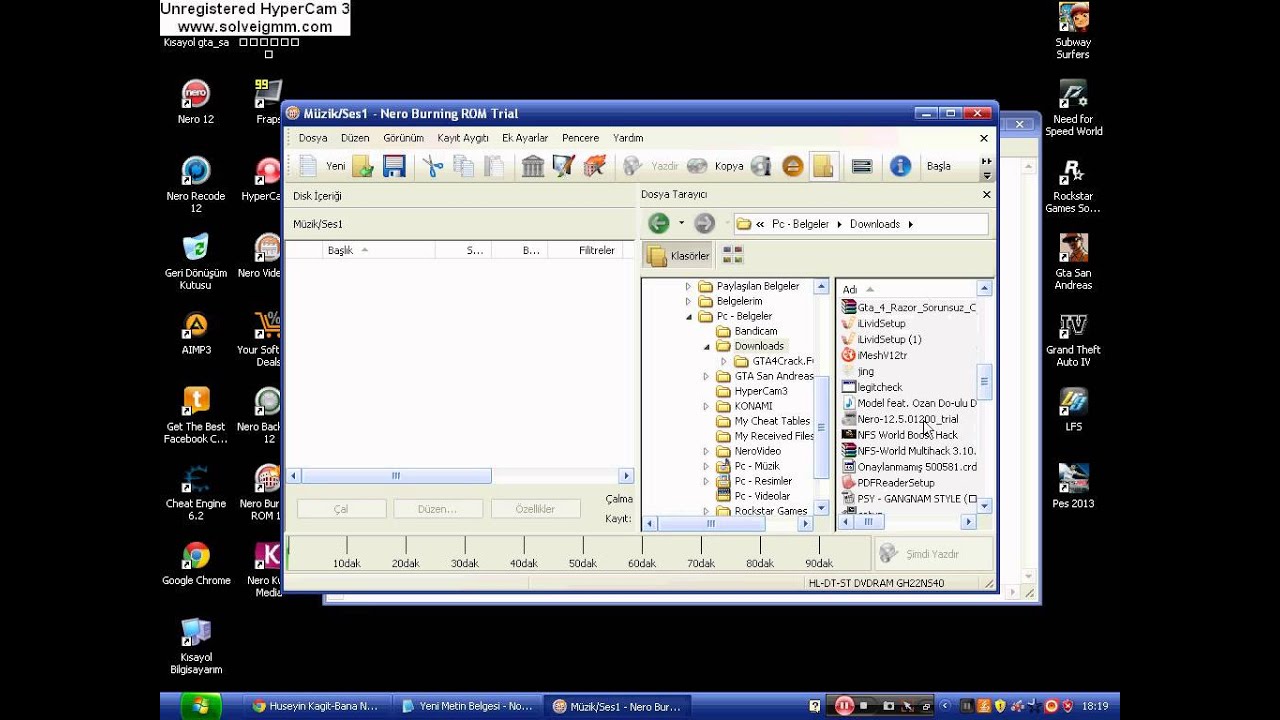Open the Ek Ayarlar menu
This screenshot has width=1280, height=720.
(x=525, y=138)
